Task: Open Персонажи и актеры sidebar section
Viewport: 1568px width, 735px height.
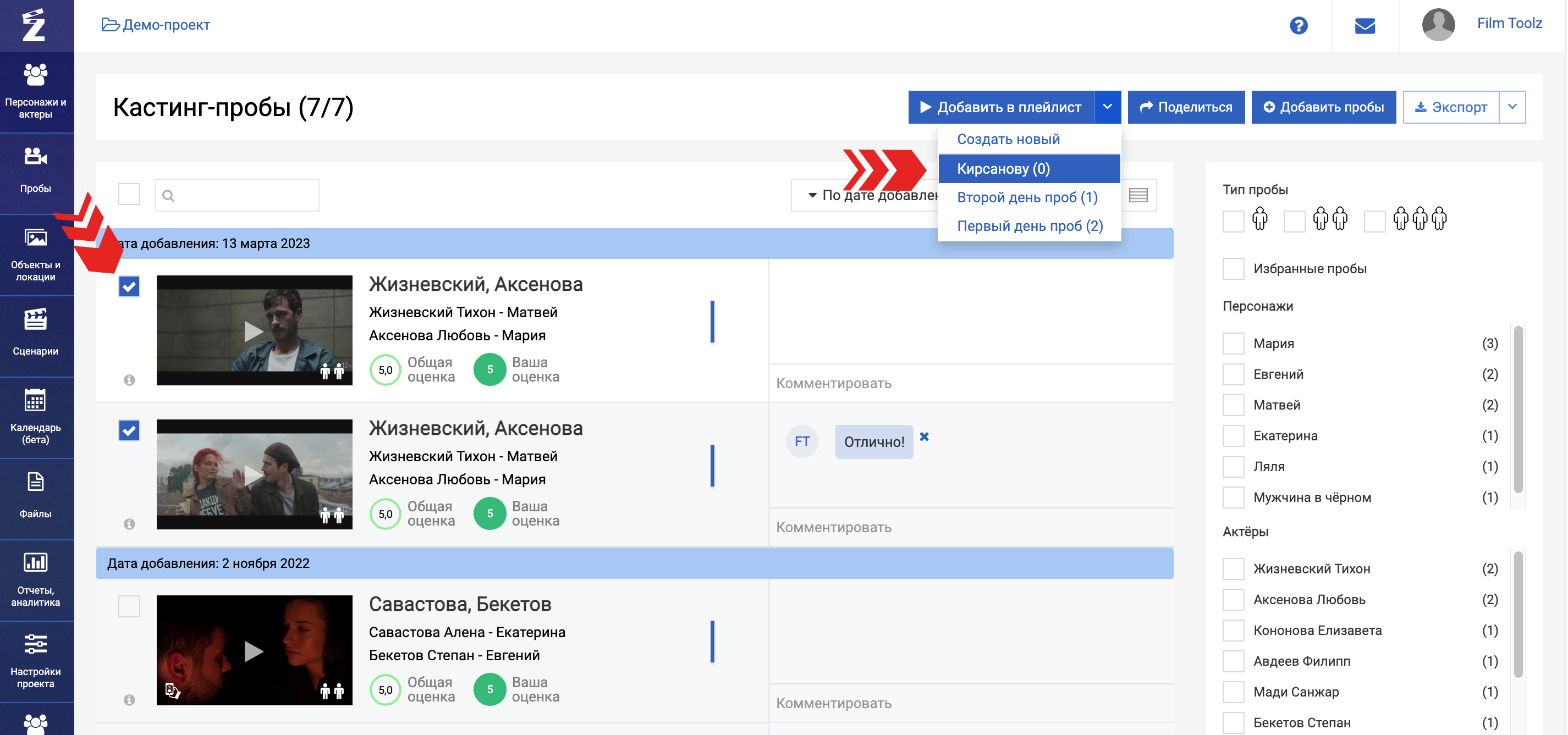Action: [35, 91]
